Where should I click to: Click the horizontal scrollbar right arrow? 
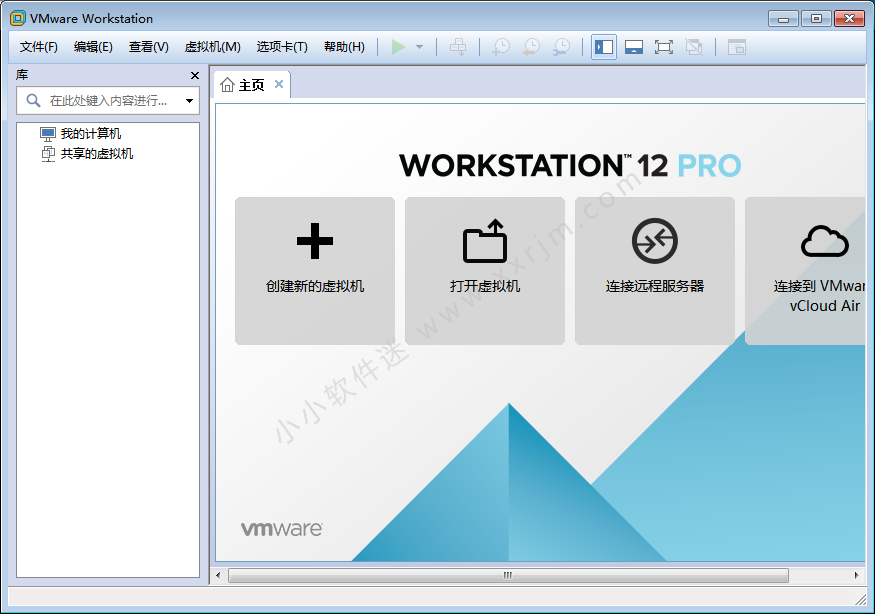857,575
